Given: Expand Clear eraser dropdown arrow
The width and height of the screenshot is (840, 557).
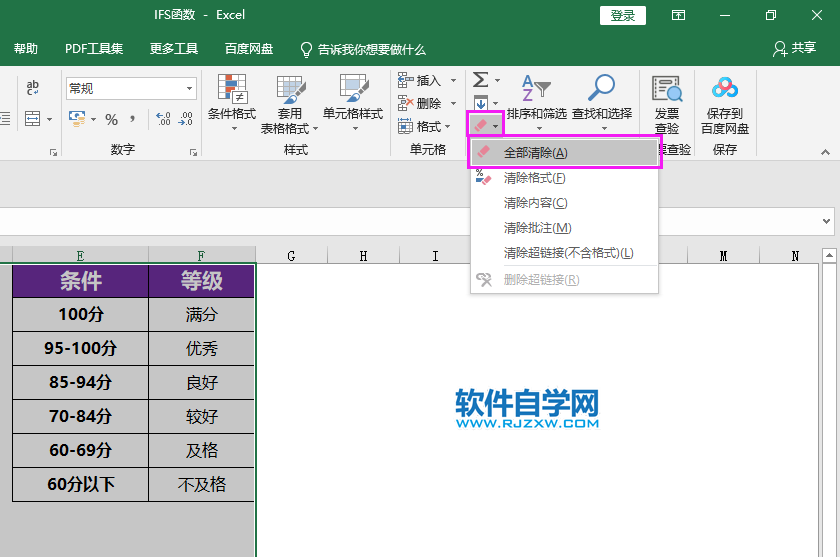Looking at the screenshot, I should 496,126.
